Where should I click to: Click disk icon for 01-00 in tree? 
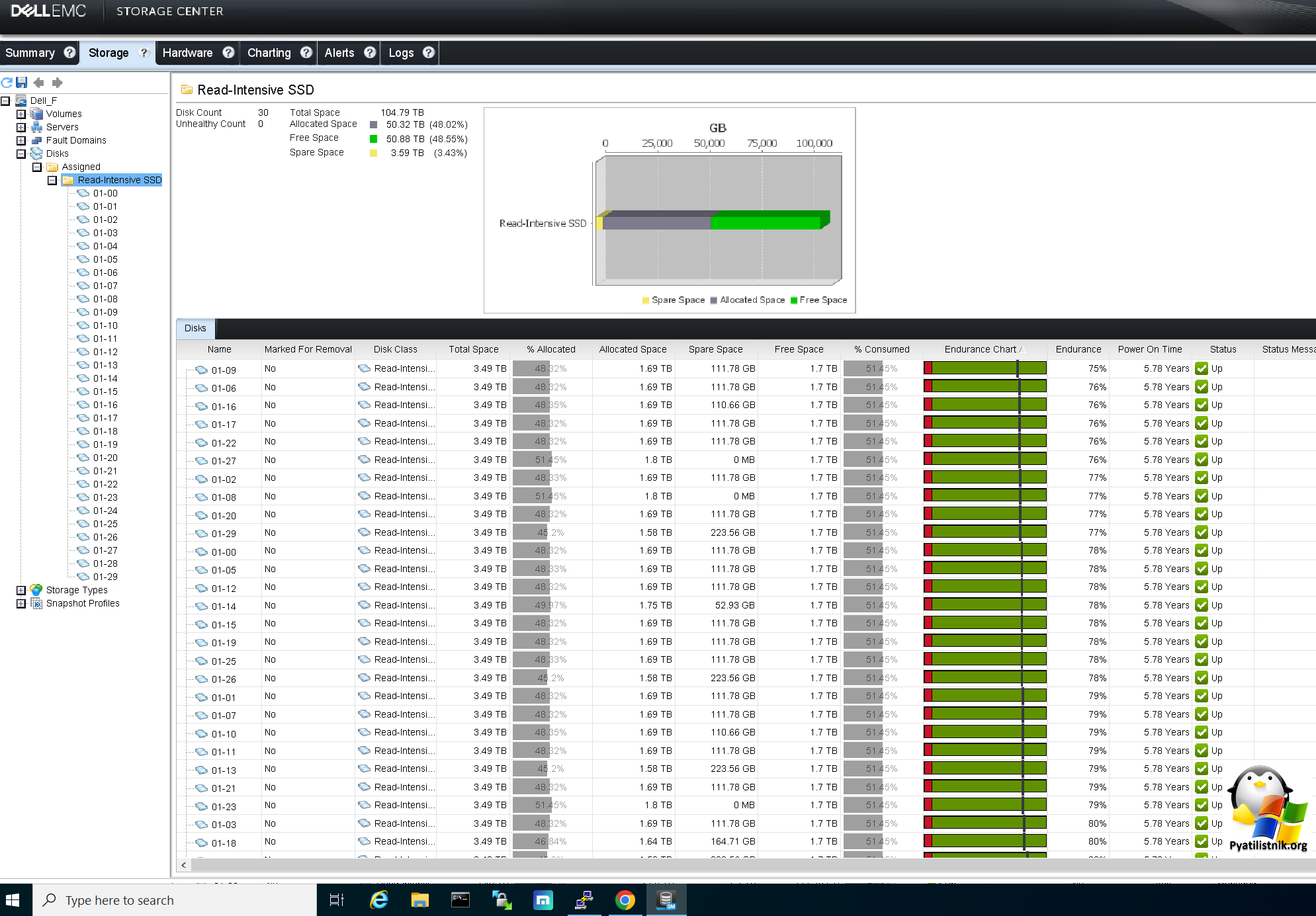pos(83,193)
